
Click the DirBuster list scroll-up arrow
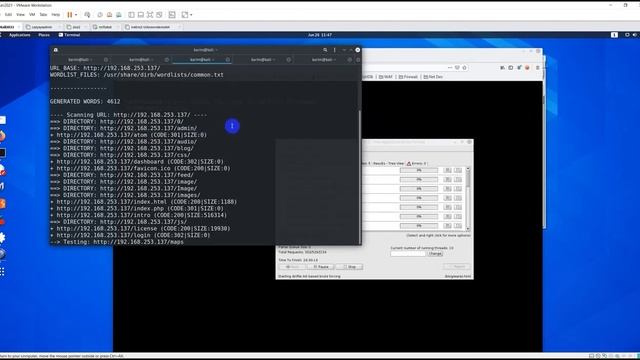coord(468,169)
